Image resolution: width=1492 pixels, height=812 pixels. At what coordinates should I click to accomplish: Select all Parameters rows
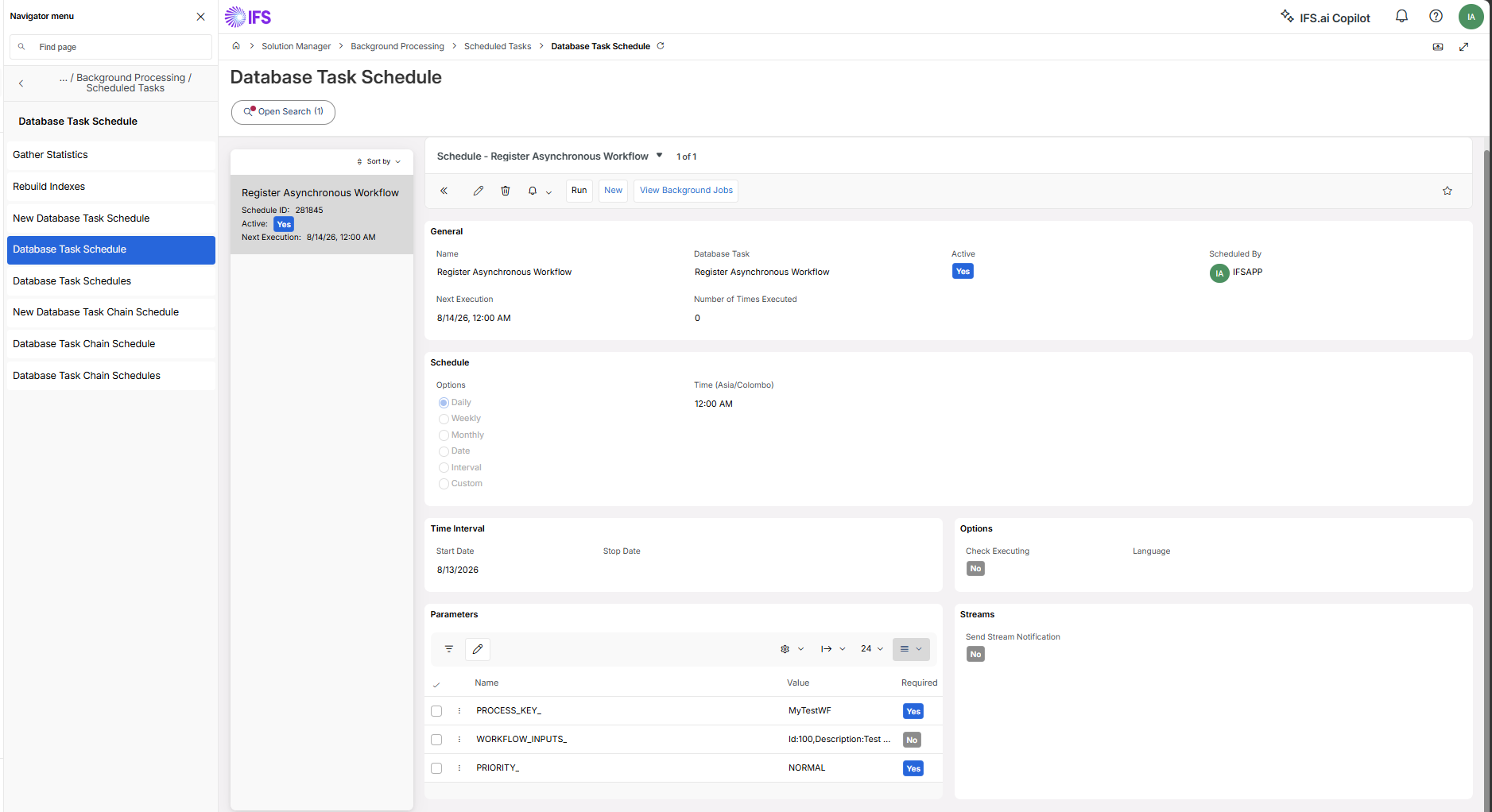coord(436,684)
